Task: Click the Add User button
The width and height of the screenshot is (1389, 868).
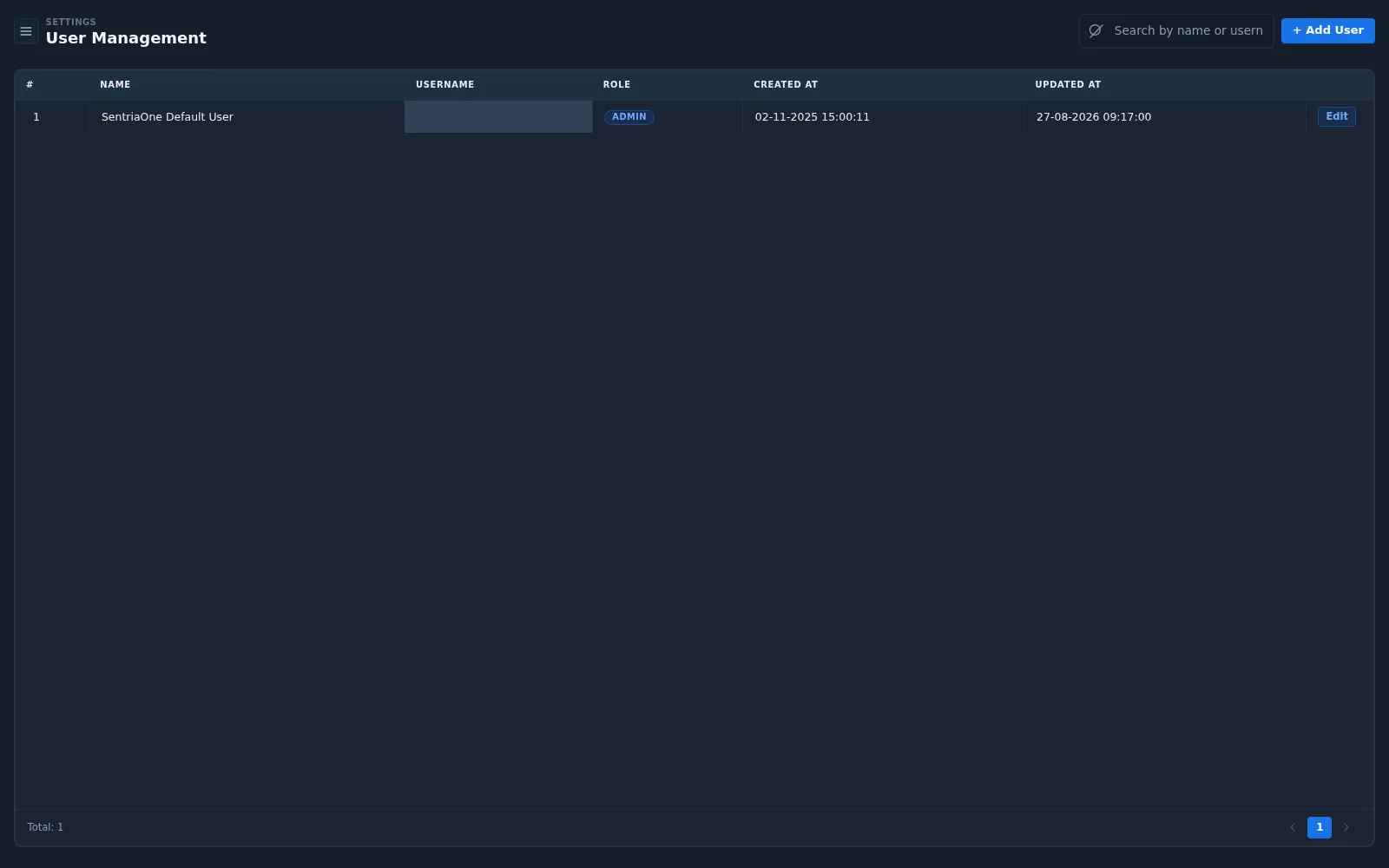Action: click(1327, 30)
